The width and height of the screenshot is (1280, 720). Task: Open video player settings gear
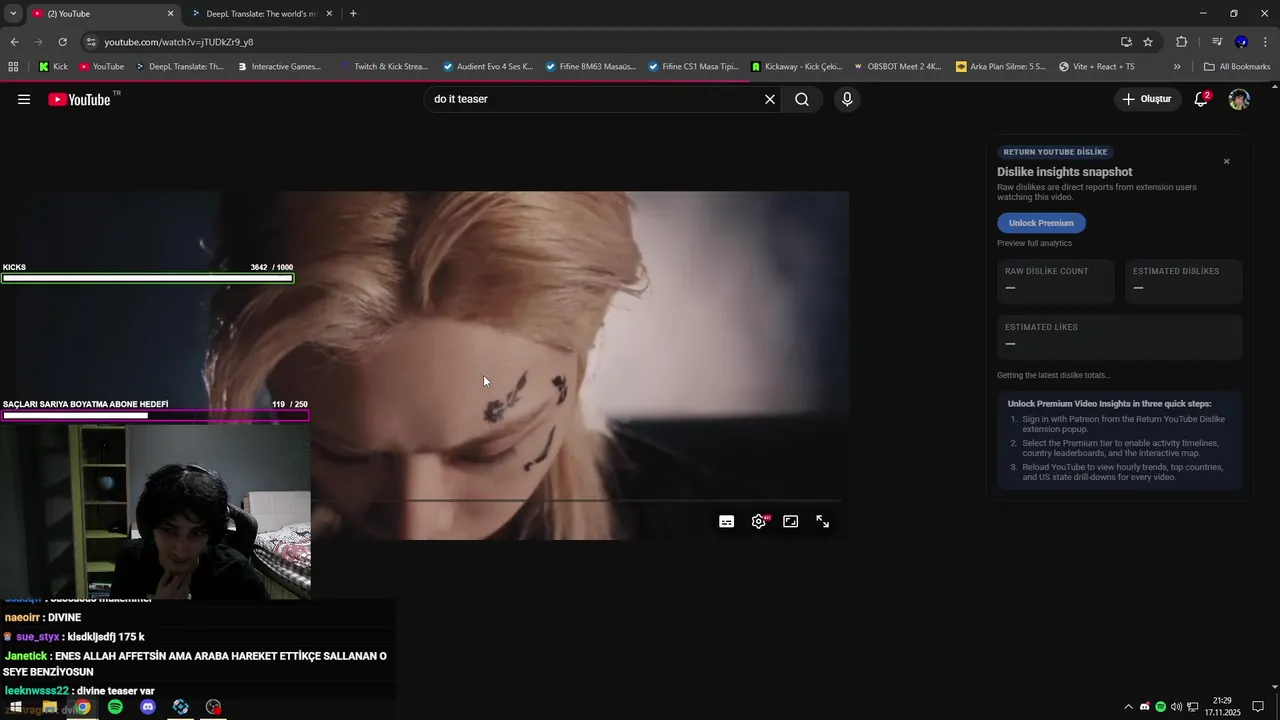pos(759,521)
